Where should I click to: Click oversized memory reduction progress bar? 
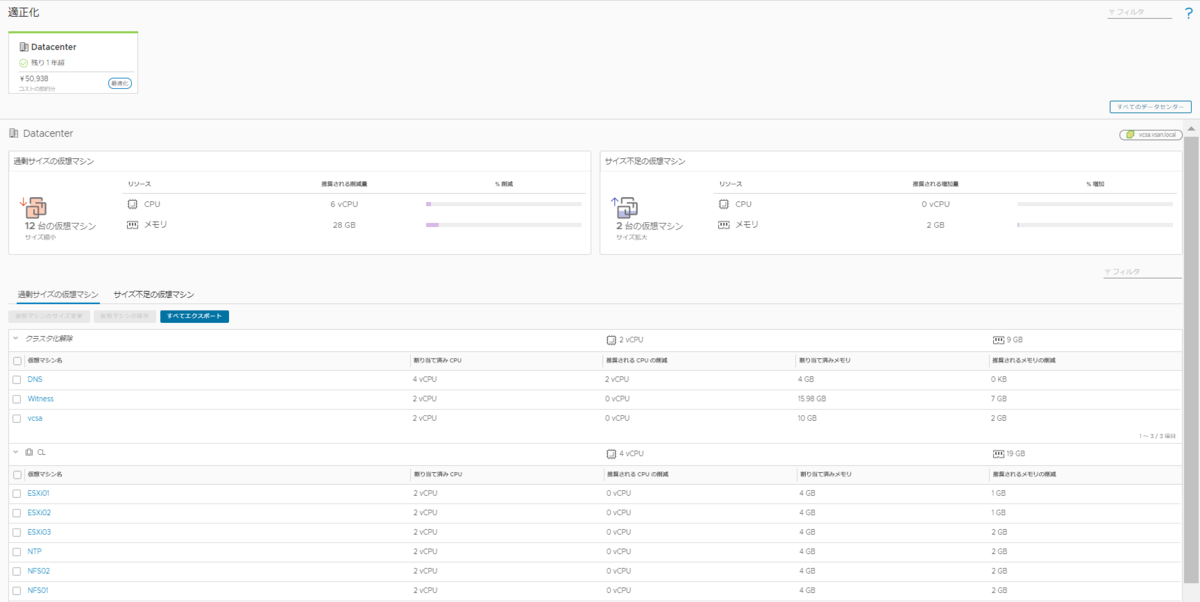click(504, 225)
